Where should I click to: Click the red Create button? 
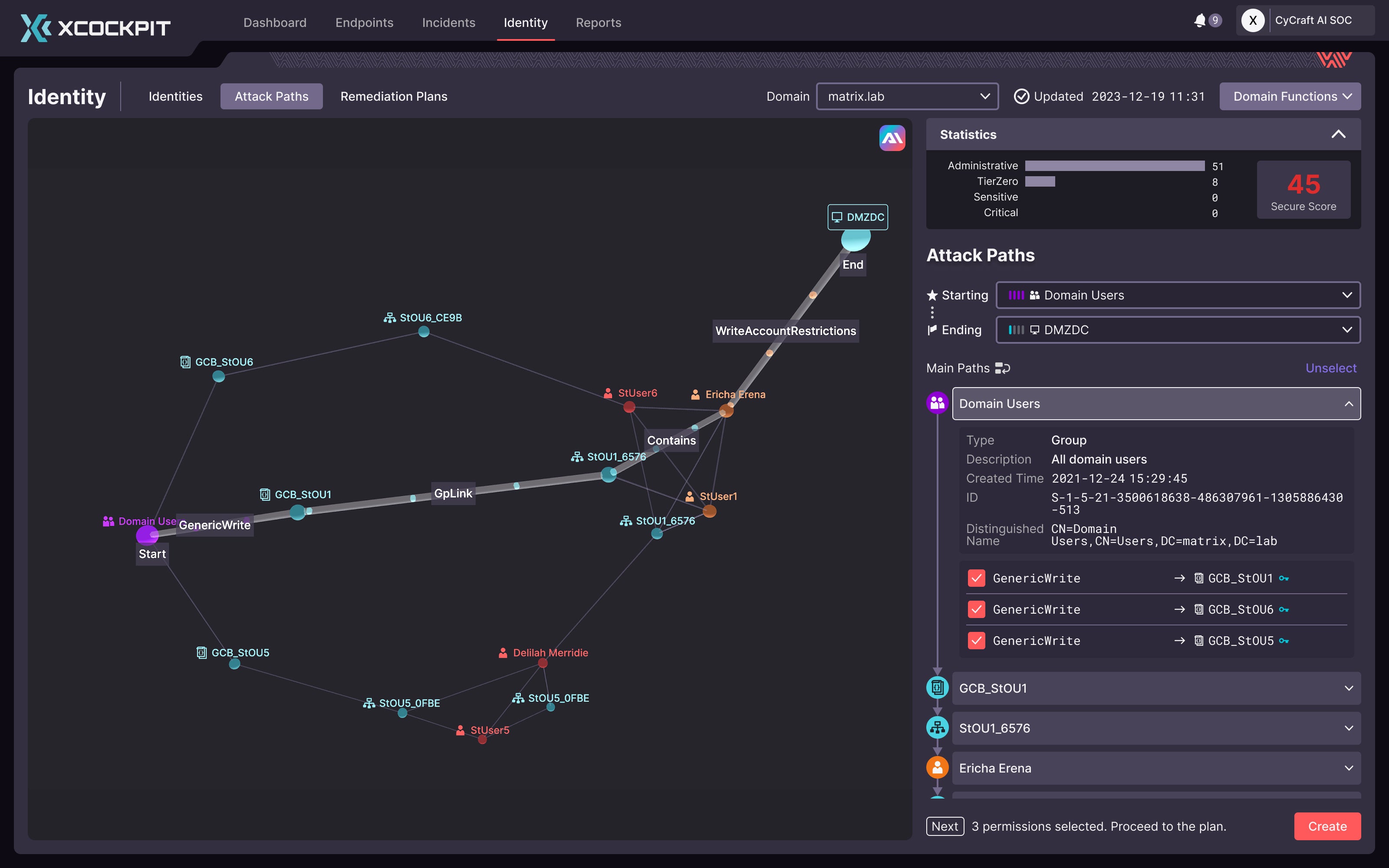[x=1327, y=826]
